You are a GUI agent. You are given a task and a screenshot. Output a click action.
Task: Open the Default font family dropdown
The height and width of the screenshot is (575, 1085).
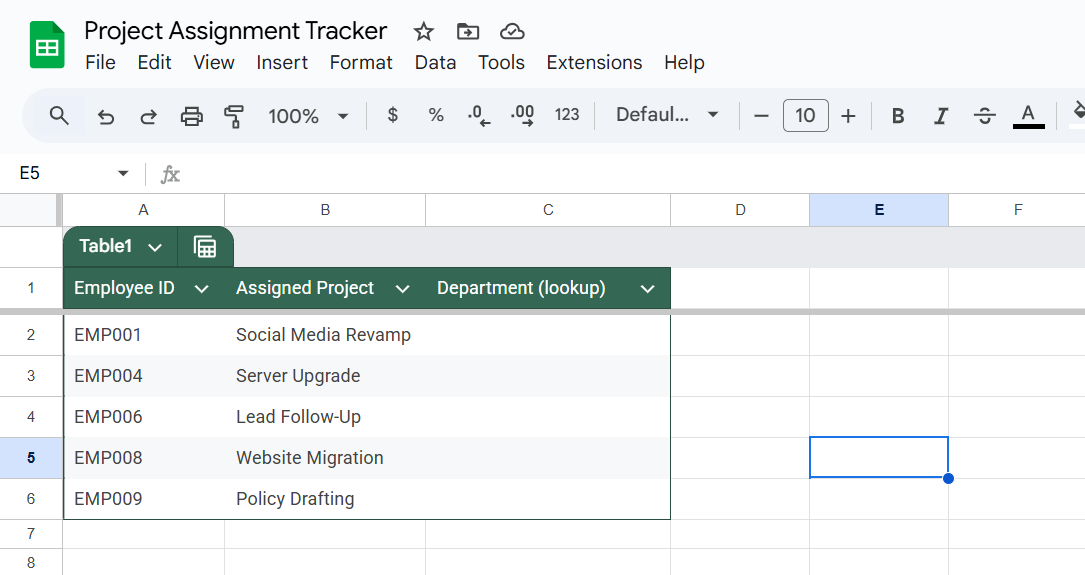click(667, 115)
